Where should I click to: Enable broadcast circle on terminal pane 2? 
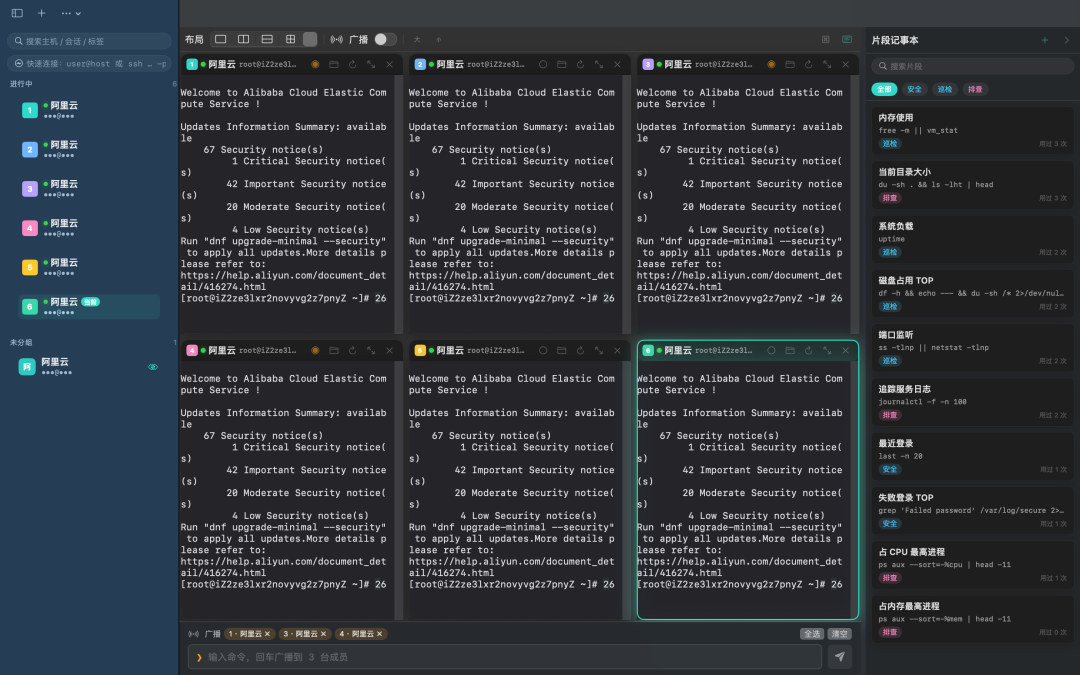(x=543, y=64)
